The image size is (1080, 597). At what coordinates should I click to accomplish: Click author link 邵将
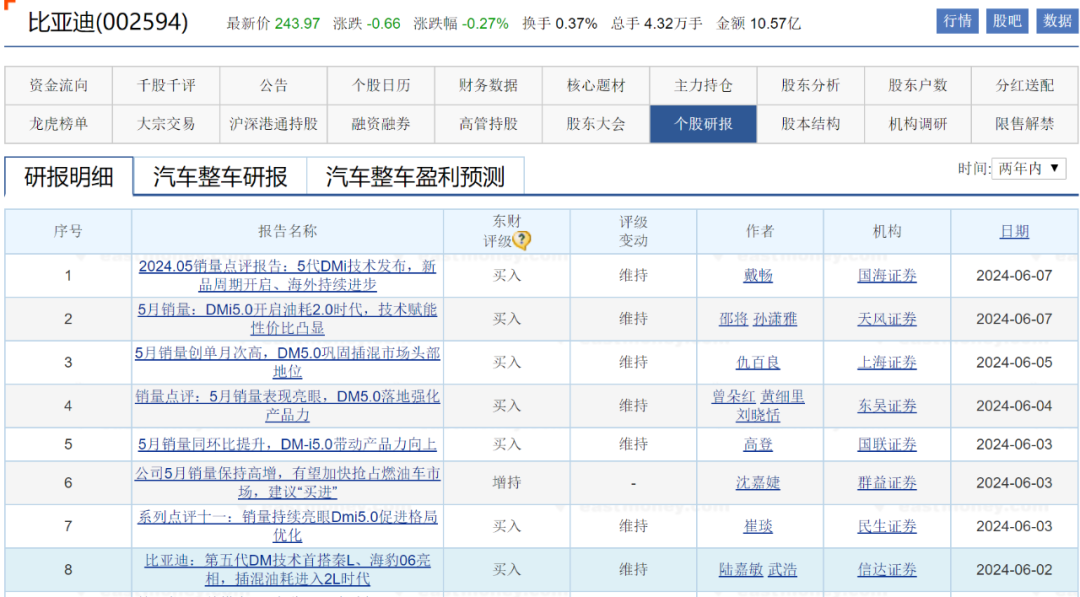point(733,319)
